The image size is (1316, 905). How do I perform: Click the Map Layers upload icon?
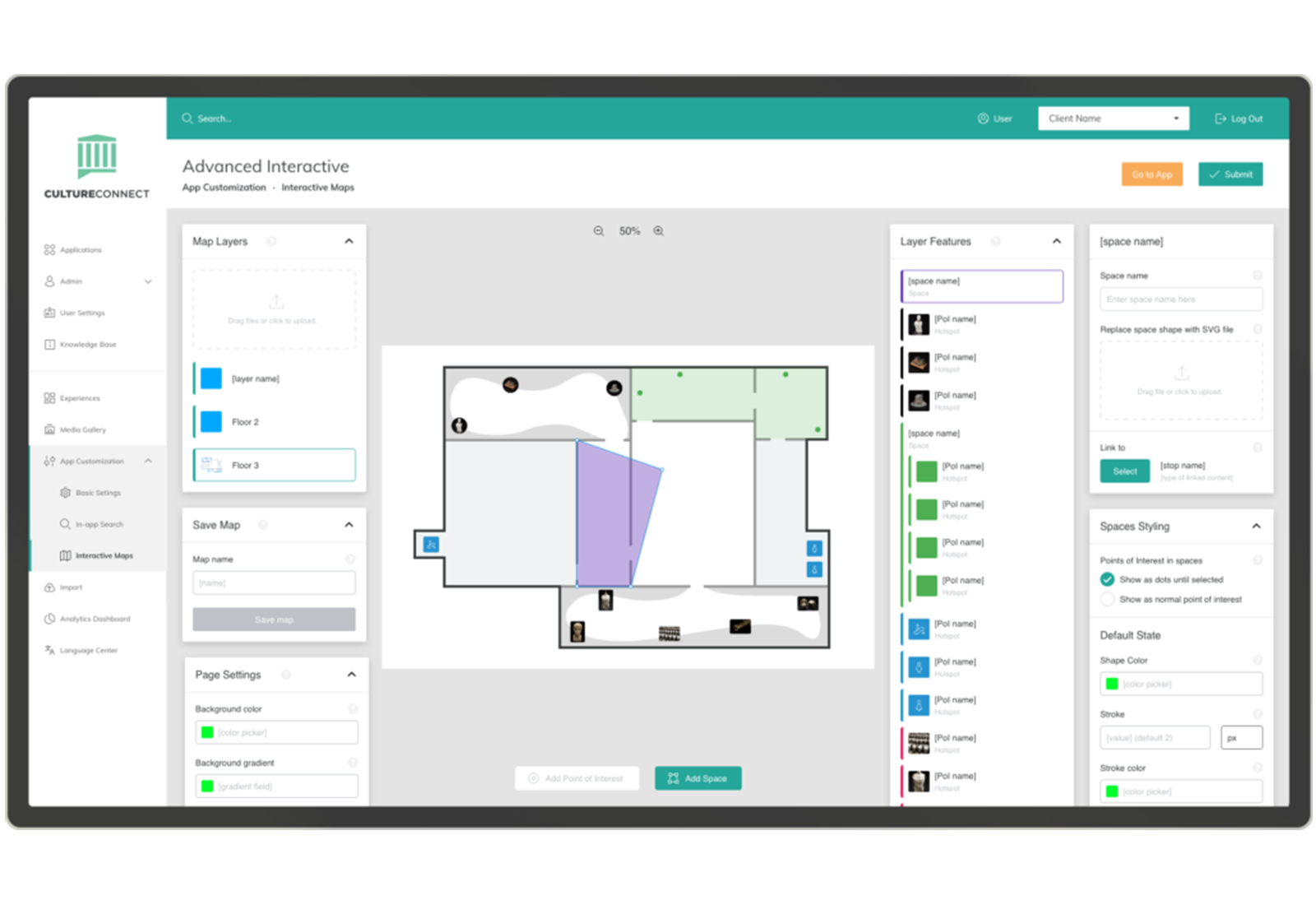click(276, 302)
